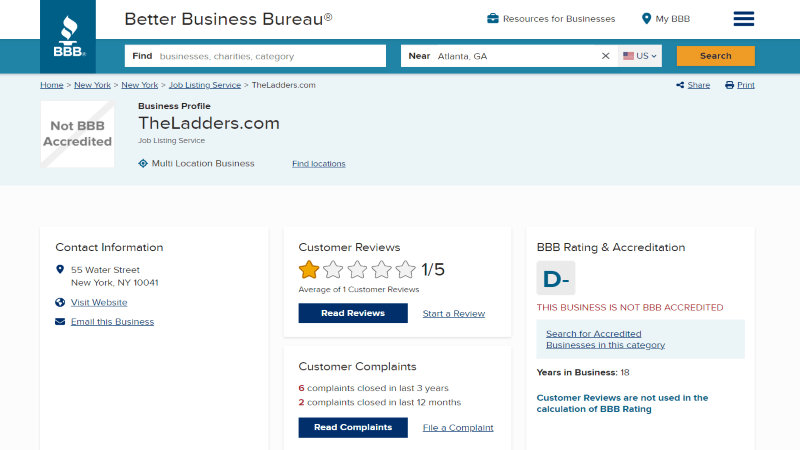Go to Home breadcrumb
The width and height of the screenshot is (800, 450).
click(x=52, y=85)
